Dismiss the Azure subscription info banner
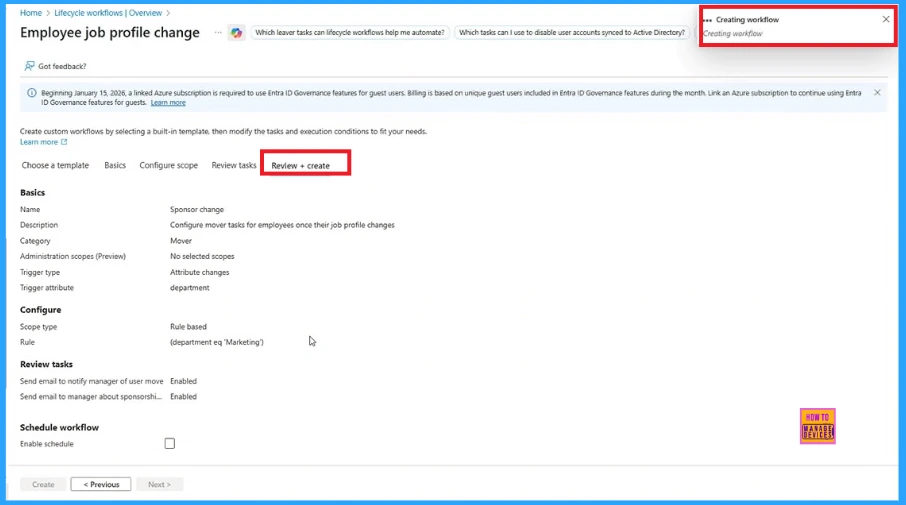Image resolution: width=906 pixels, height=505 pixels. (x=877, y=92)
